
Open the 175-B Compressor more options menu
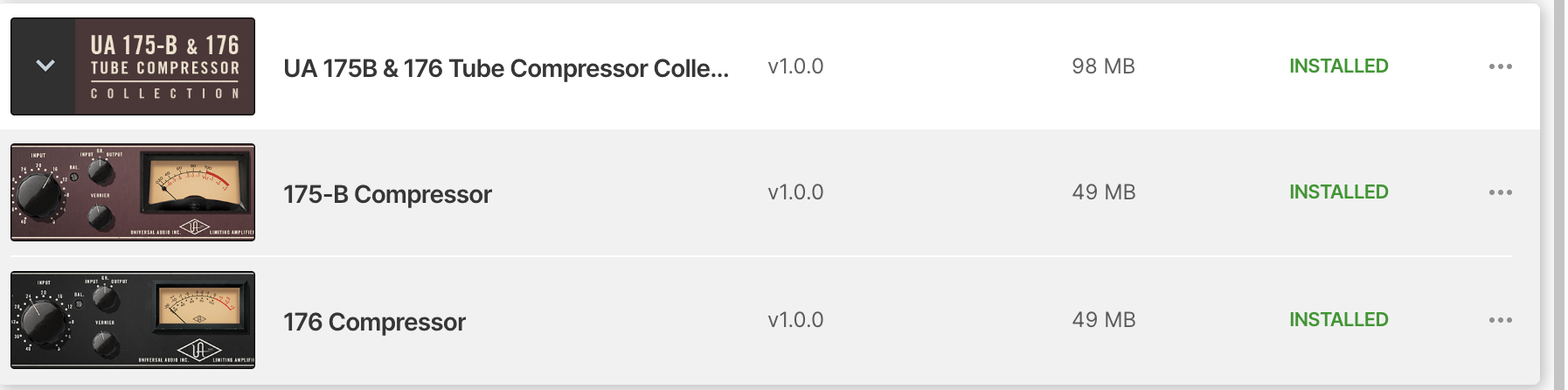1500,192
